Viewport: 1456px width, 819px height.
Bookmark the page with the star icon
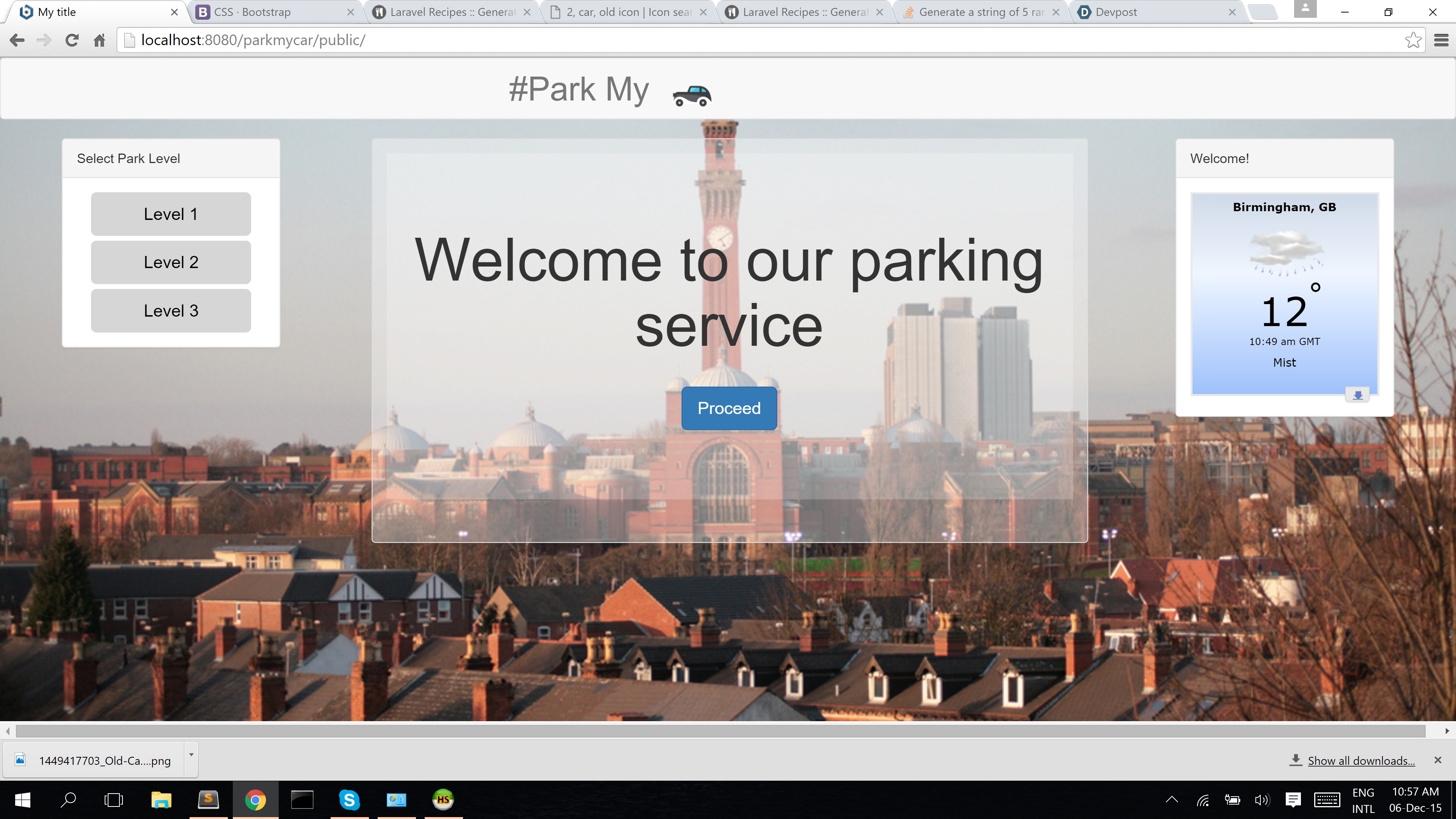click(1412, 40)
